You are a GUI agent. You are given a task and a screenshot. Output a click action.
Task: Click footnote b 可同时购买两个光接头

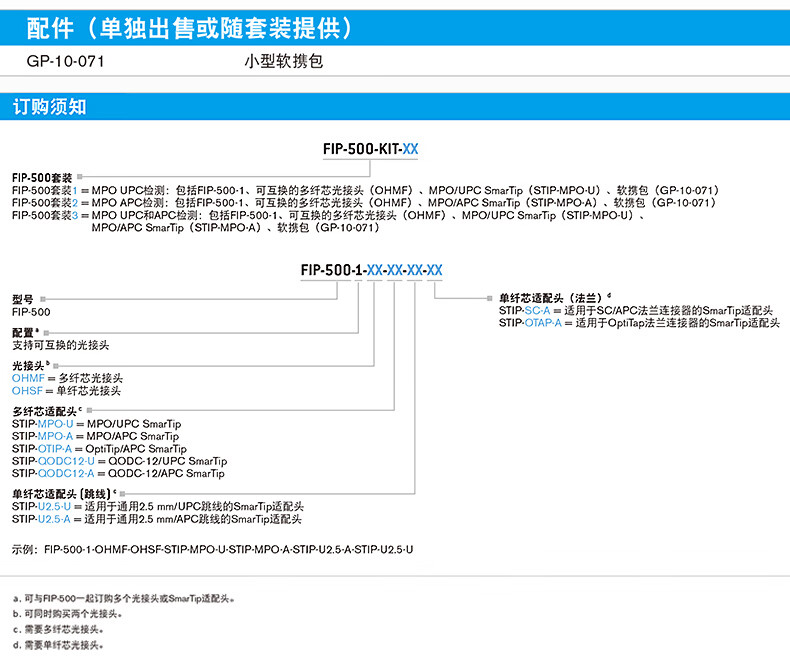68,614
